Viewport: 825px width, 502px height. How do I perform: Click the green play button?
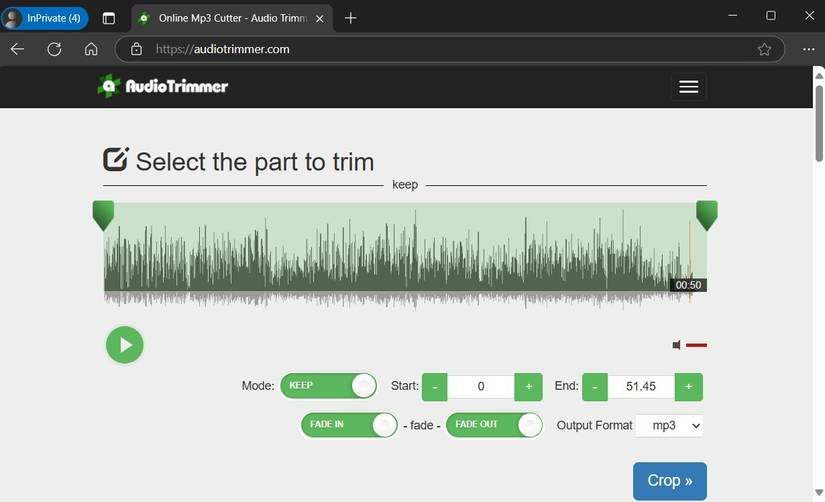pos(125,345)
